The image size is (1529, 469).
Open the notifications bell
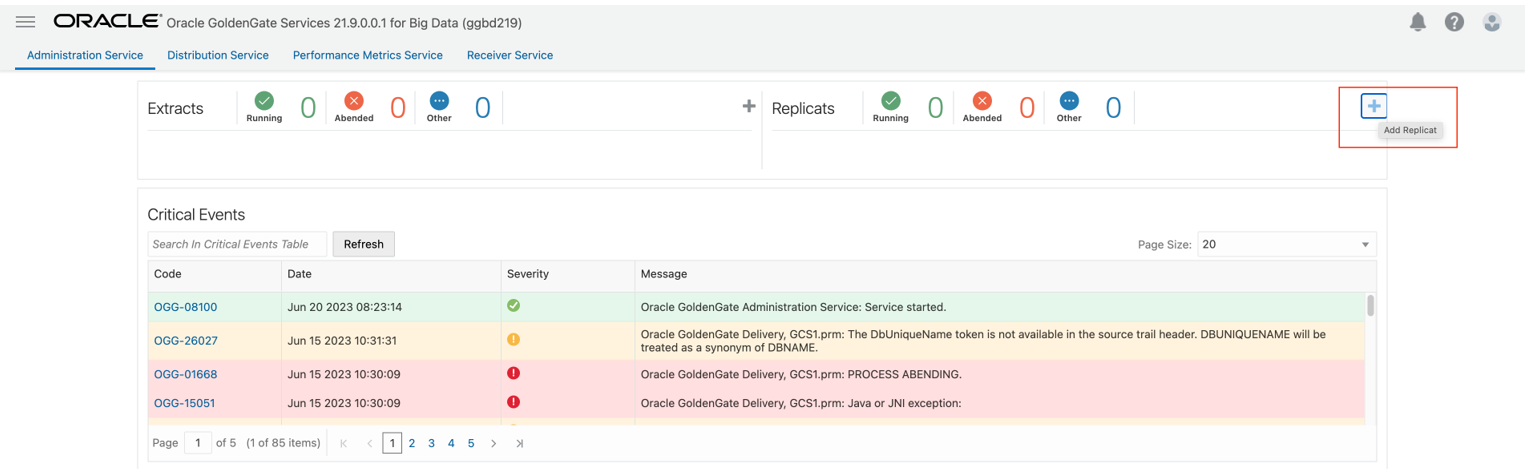pyautogui.click(x=1418, y=21)
